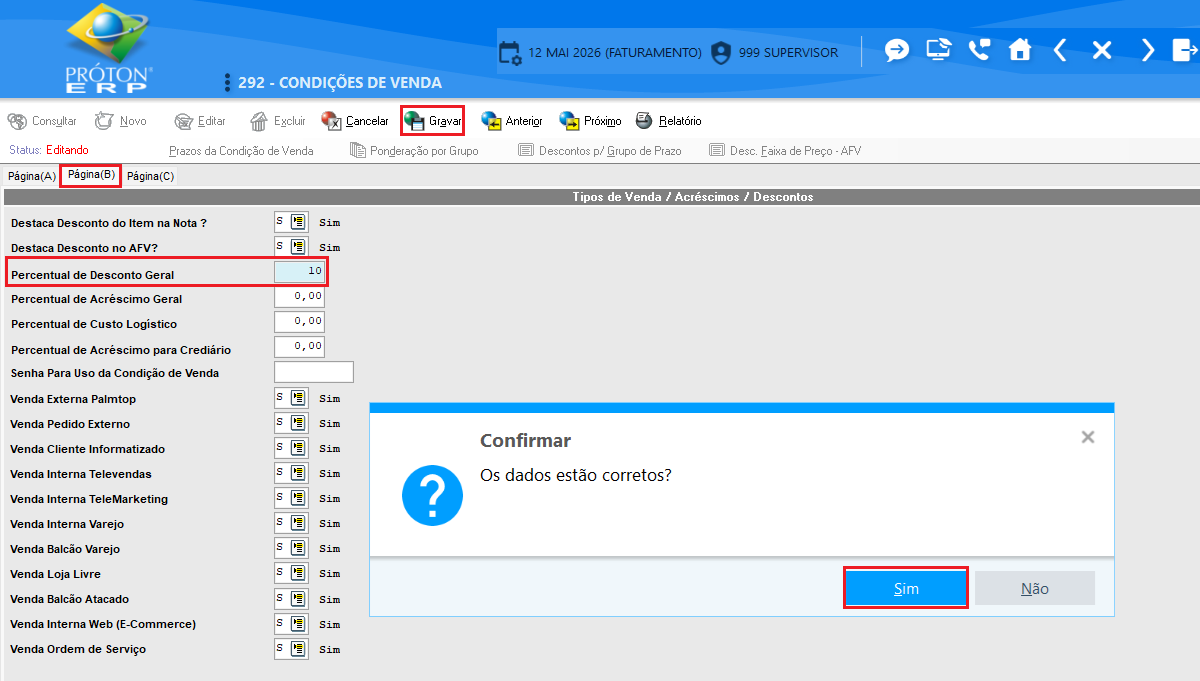Click the supervisor user shield icon
This screenshot has width=1200, height=681.
(721, 52)
